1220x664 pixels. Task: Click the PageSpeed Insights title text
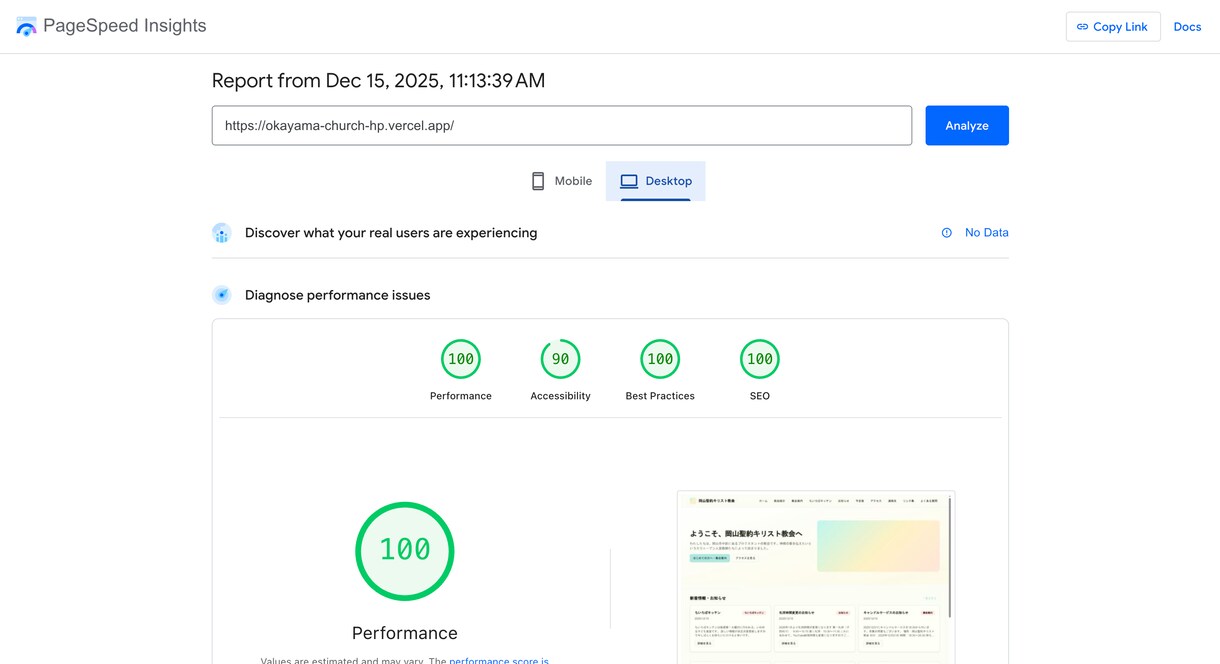[125, 26]
